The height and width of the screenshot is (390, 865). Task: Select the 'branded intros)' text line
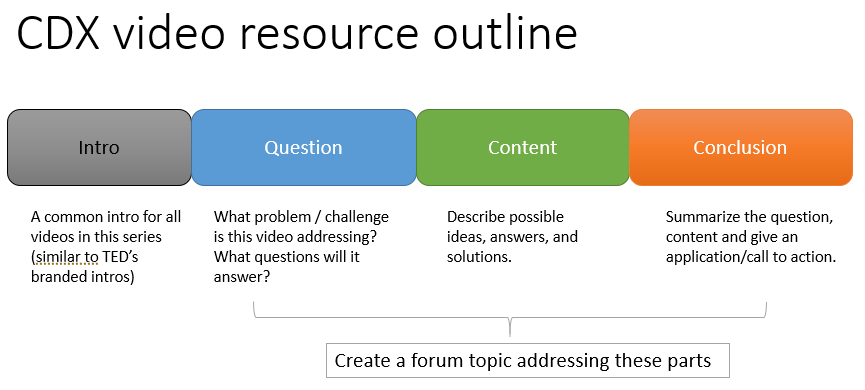point(83,277)
